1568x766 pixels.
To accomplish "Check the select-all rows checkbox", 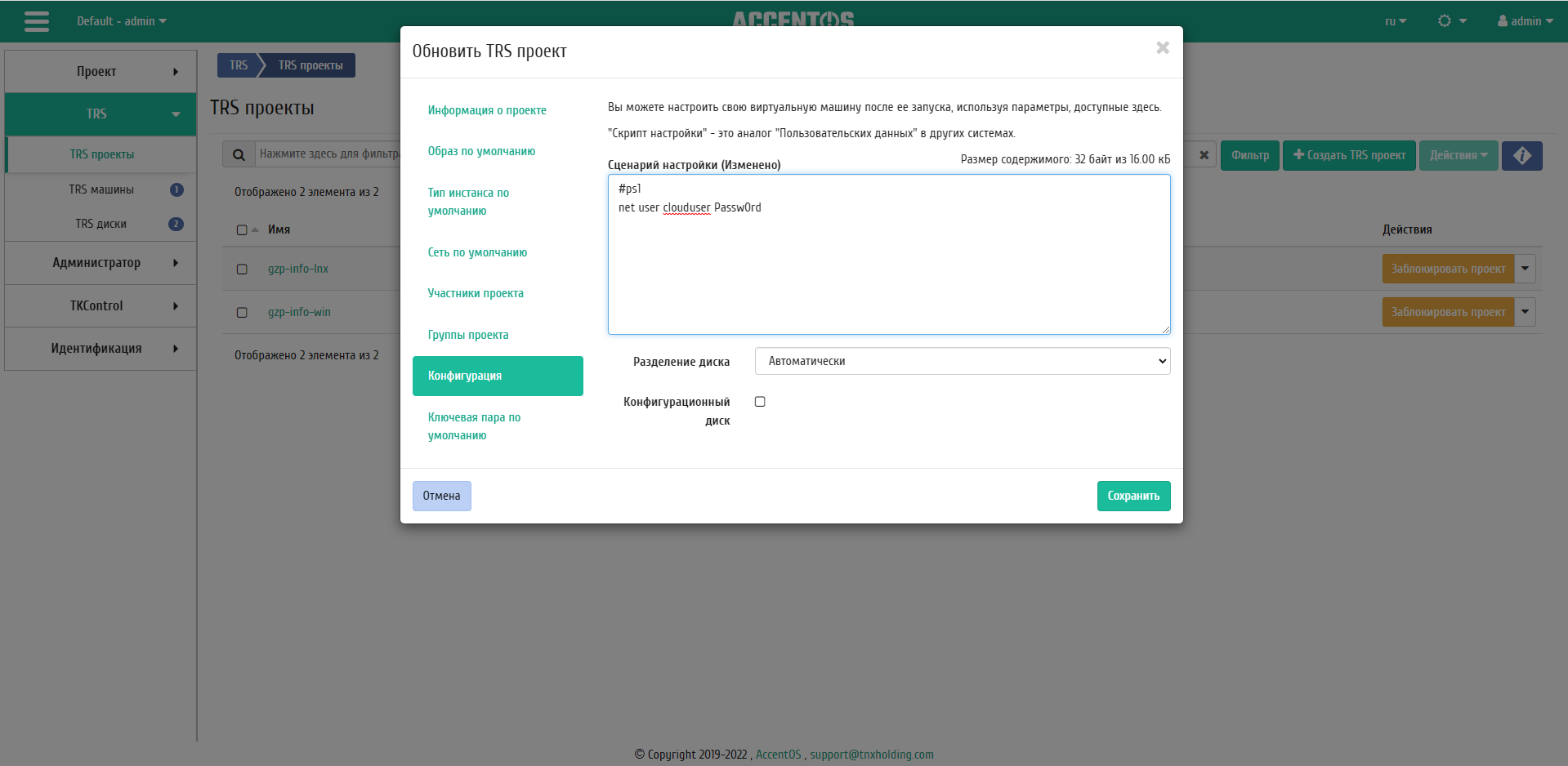I will [x=242, y=230].
